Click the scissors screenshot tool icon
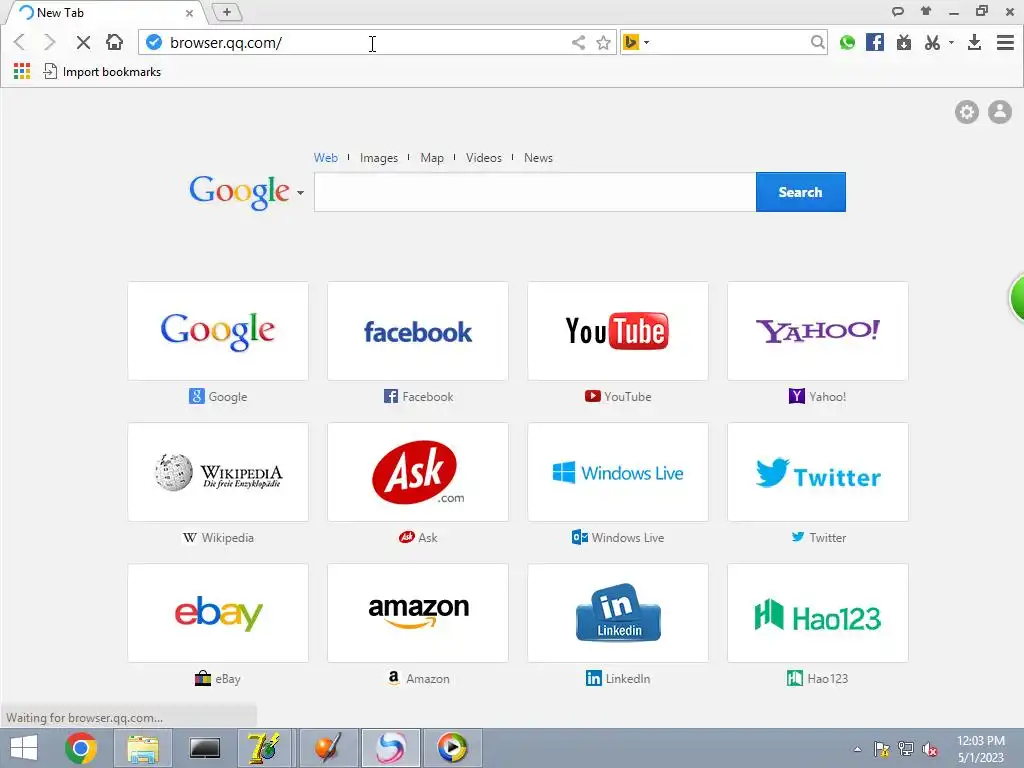 pyautogui.click(x=933, y=42)
